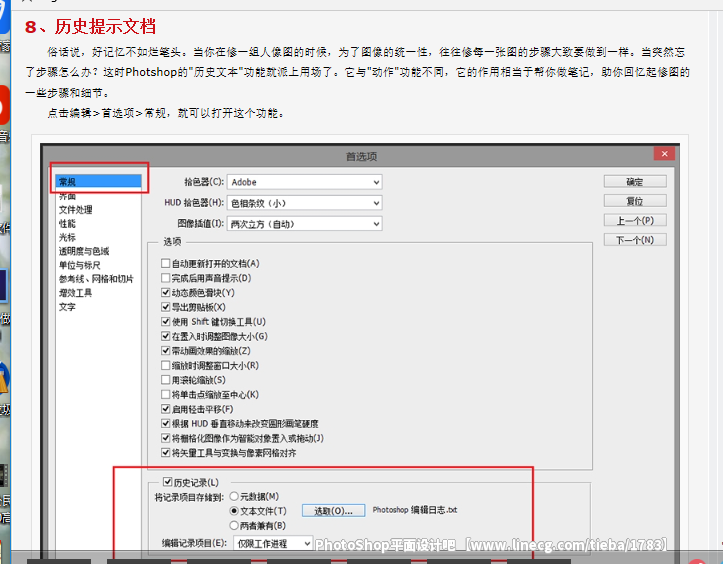
Task: Enable 缩放时调整窗口大小 checkbox
Action: pyautogui.click(x=166, y=365)
